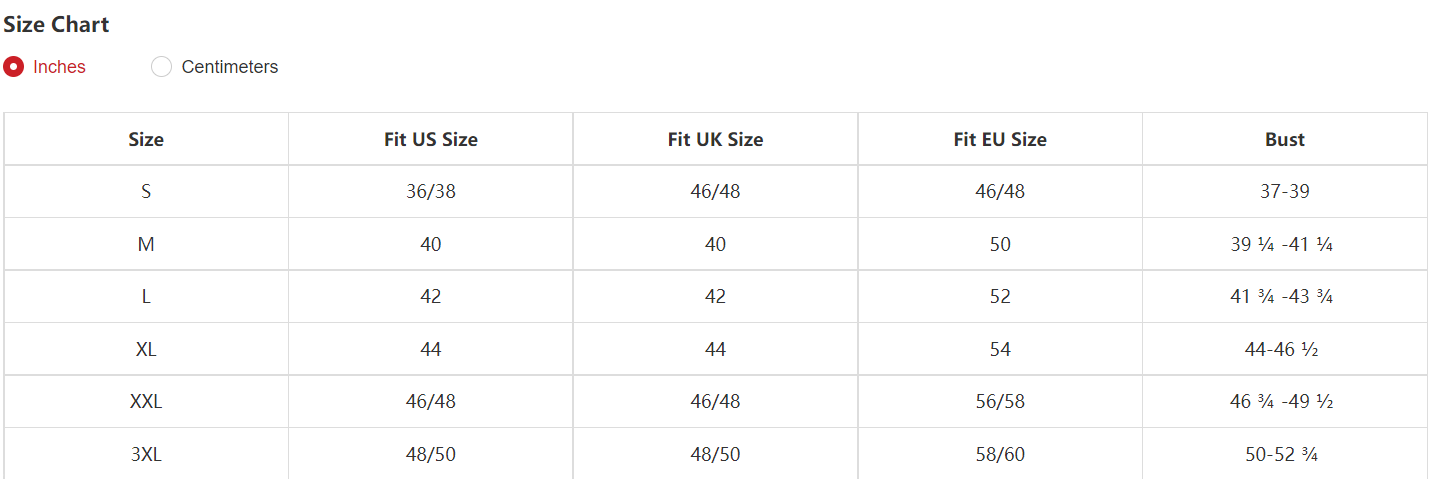
Task: Click the M size row label
Action: coord(146,244)
